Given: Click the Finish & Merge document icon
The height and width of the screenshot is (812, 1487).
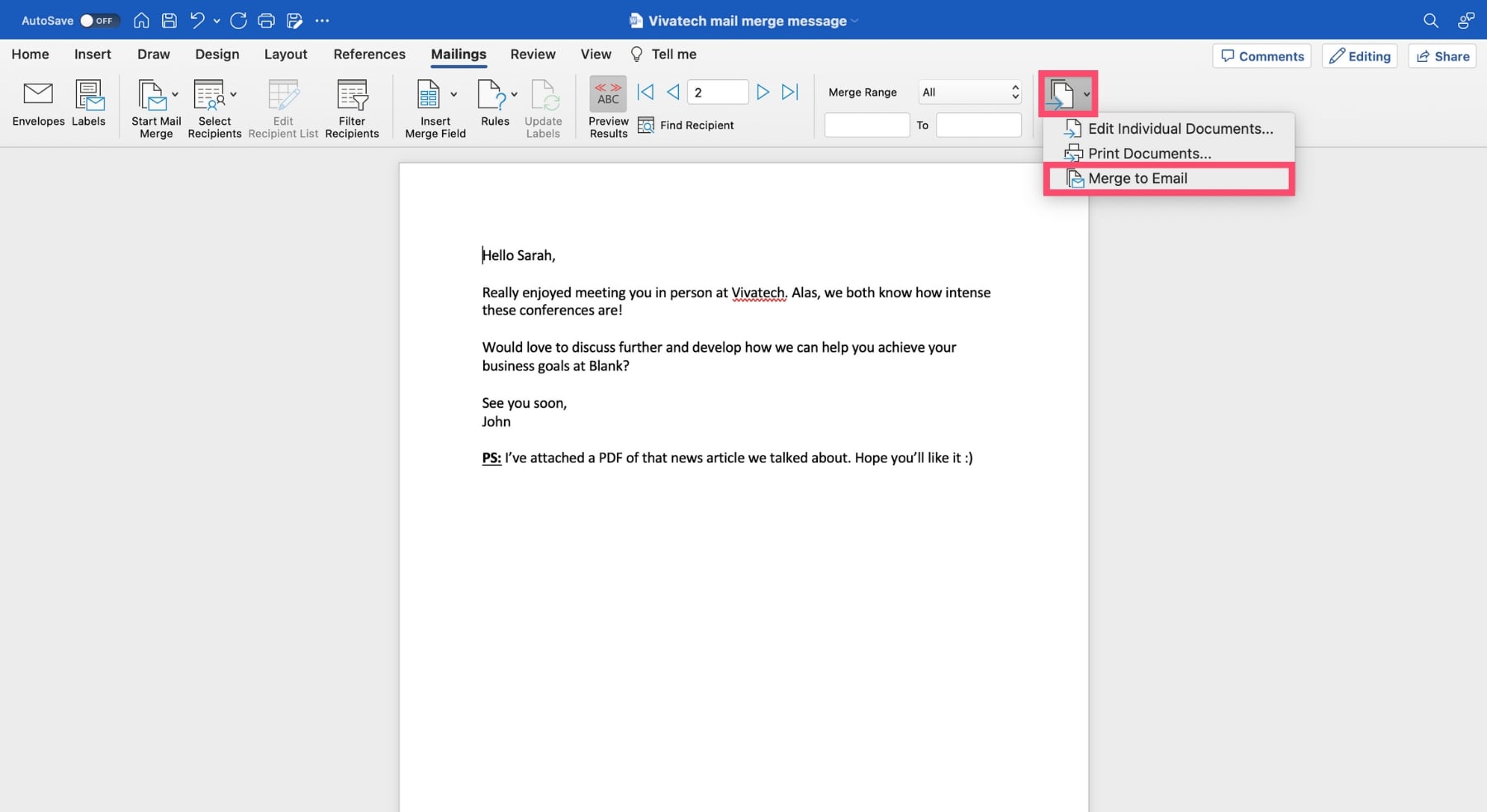Looking at the screenshot, I should tap(1061, 94).
